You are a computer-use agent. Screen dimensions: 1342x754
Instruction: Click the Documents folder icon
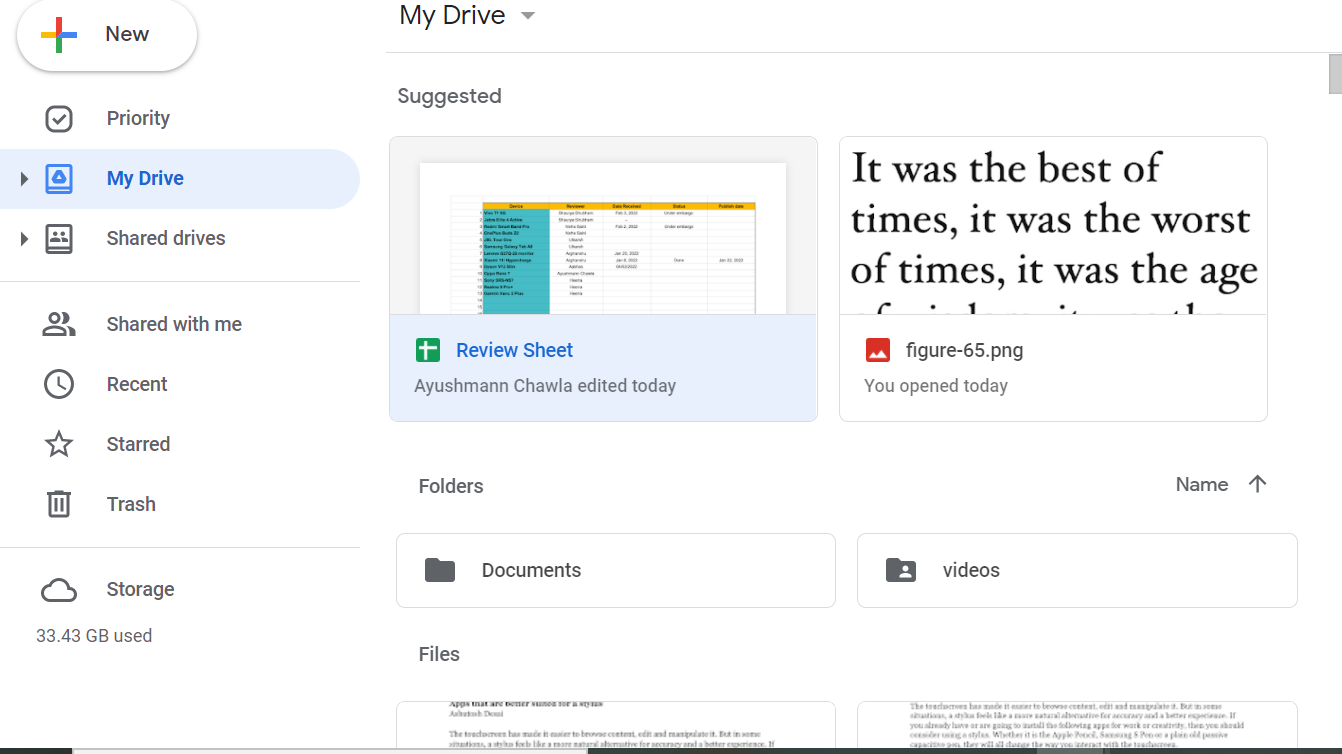click(x=439, y=570)
